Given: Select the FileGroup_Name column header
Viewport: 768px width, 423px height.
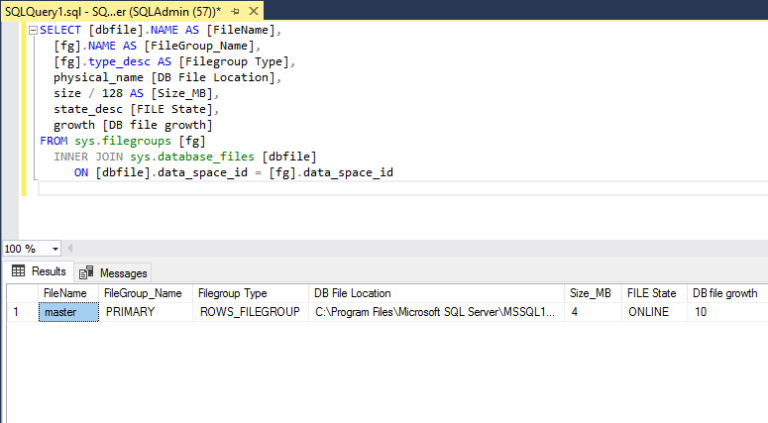Looking at the screenshot, I should (145, 293).
